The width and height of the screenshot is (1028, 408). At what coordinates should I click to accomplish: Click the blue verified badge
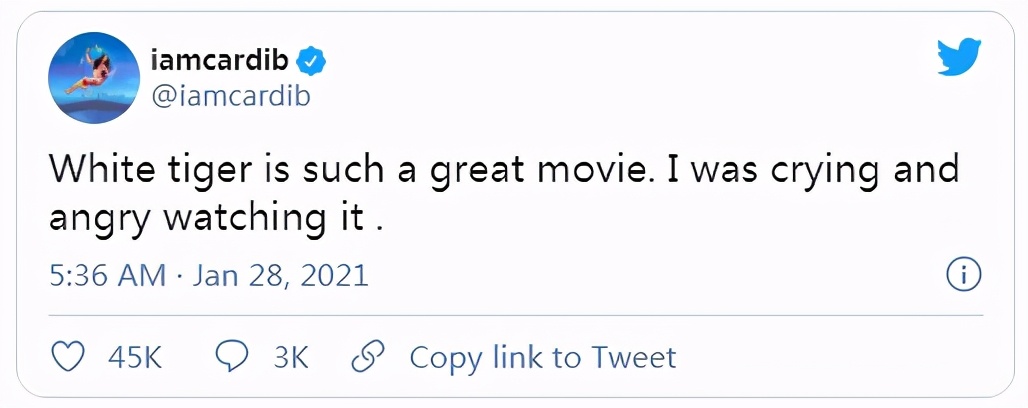coord(314,61)
